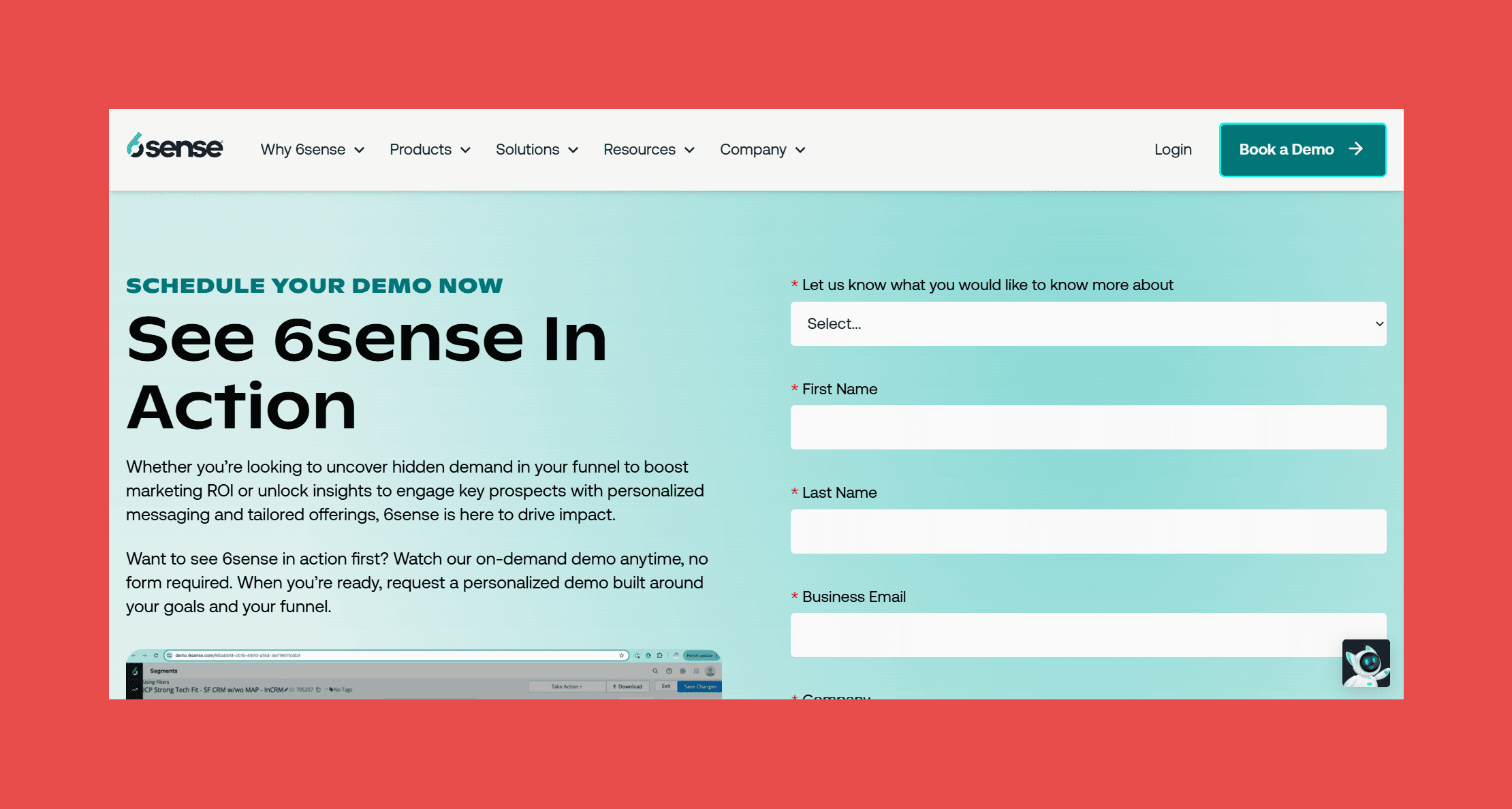
Task: Expand the chevron next to Company
Action: (x=800, y=150)
